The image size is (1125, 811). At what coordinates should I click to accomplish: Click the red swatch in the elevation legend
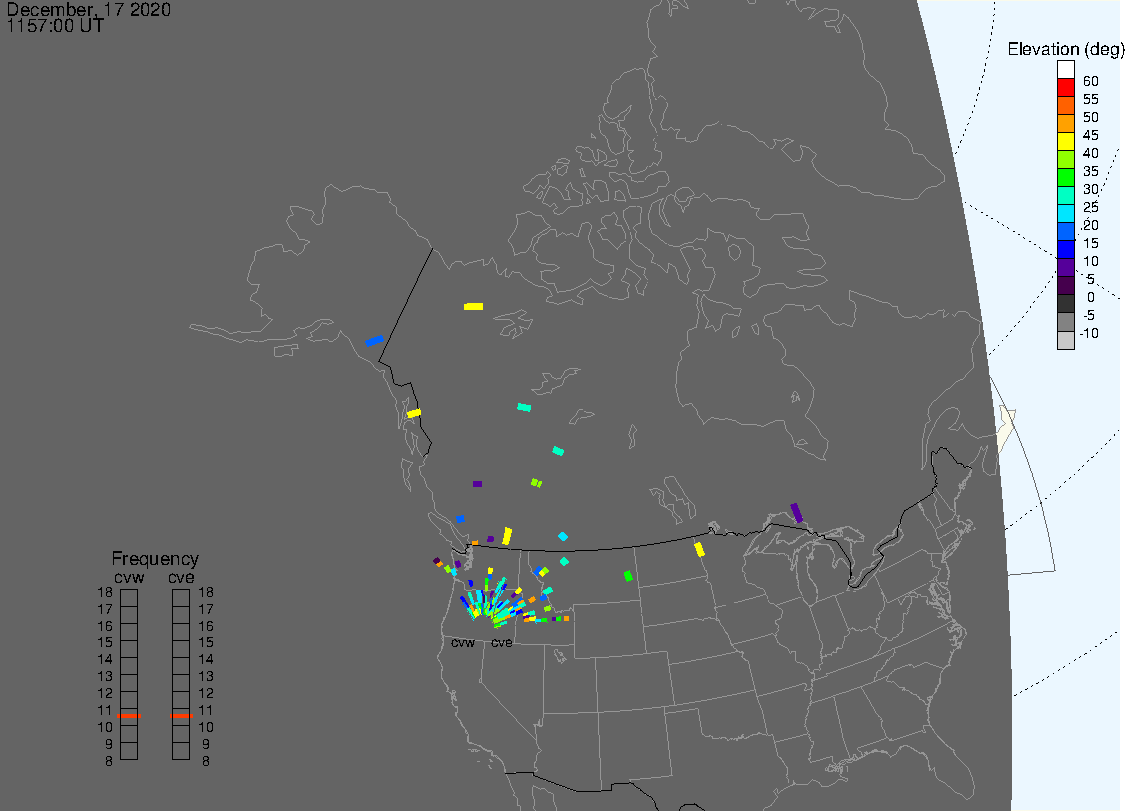tap(1065, 88)
